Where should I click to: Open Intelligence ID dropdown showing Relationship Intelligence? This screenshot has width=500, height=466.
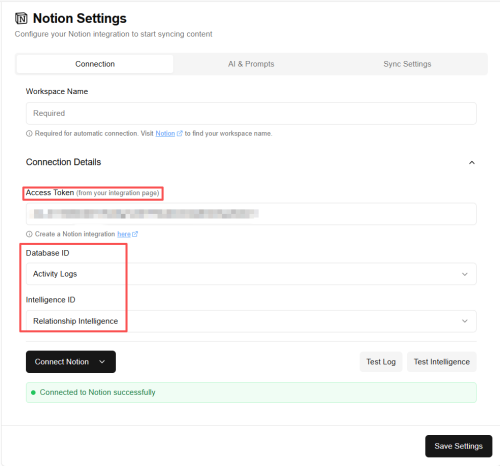[x=251, y=321]
